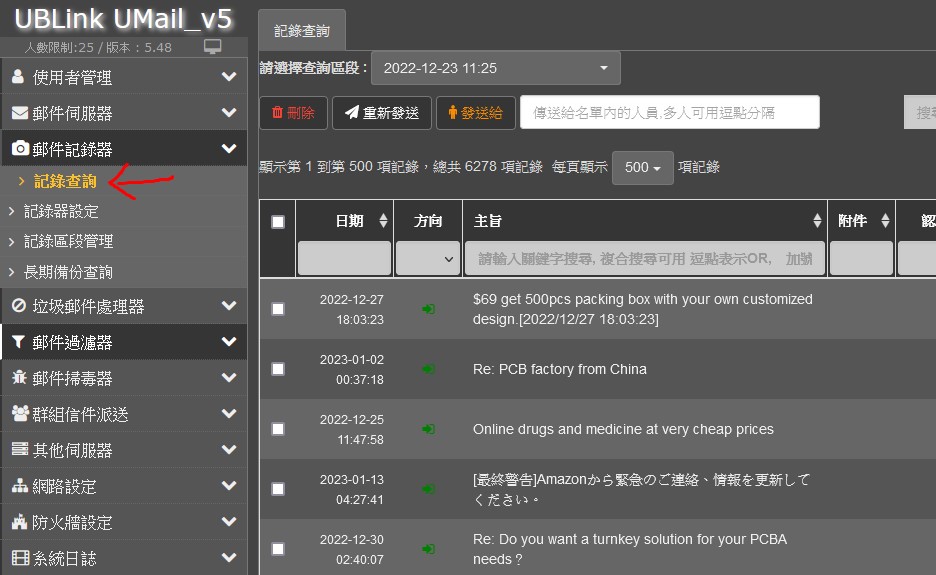Open the 500 per-page count dropdown

[x=641, y=167]
